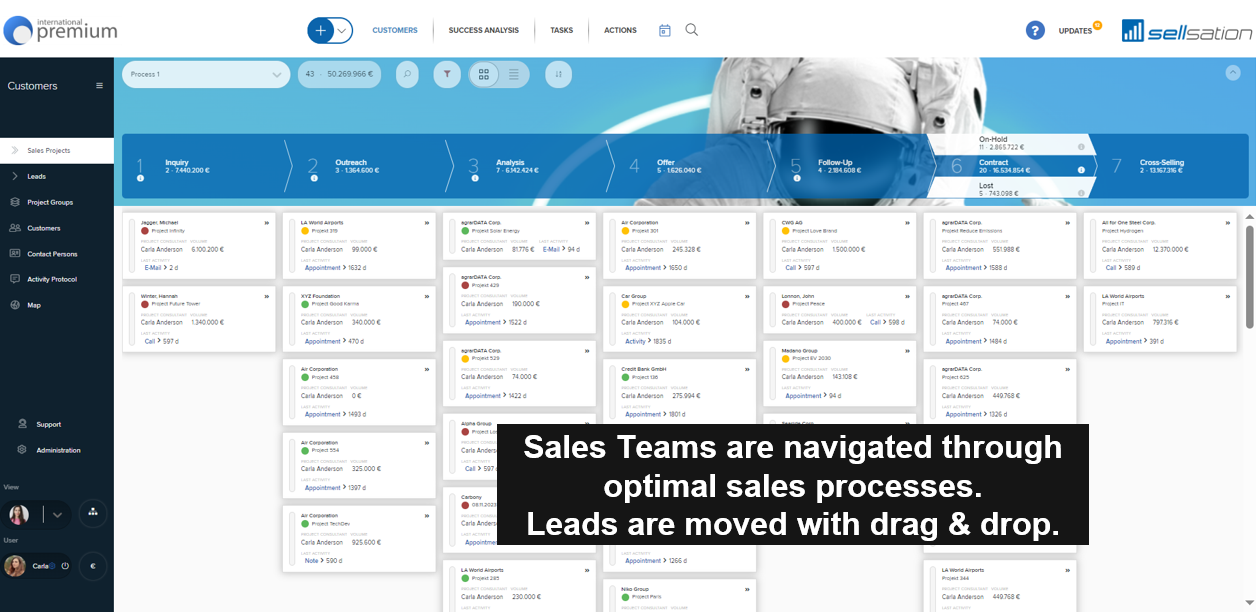Click the info icon on the On-Hold stage

1081,147
